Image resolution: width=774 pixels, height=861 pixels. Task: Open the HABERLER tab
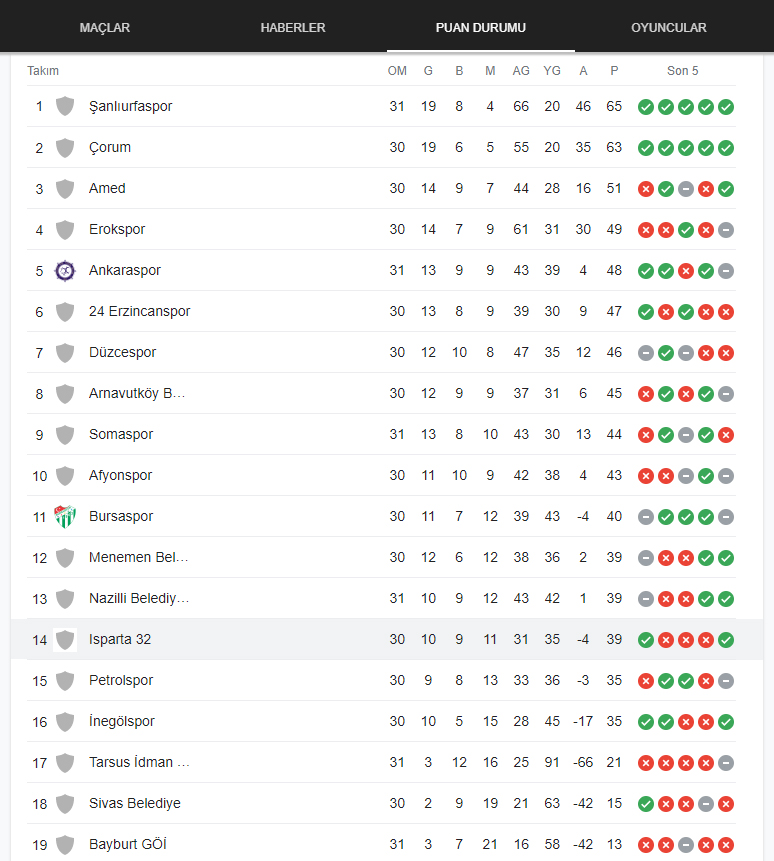coord(293,27)
